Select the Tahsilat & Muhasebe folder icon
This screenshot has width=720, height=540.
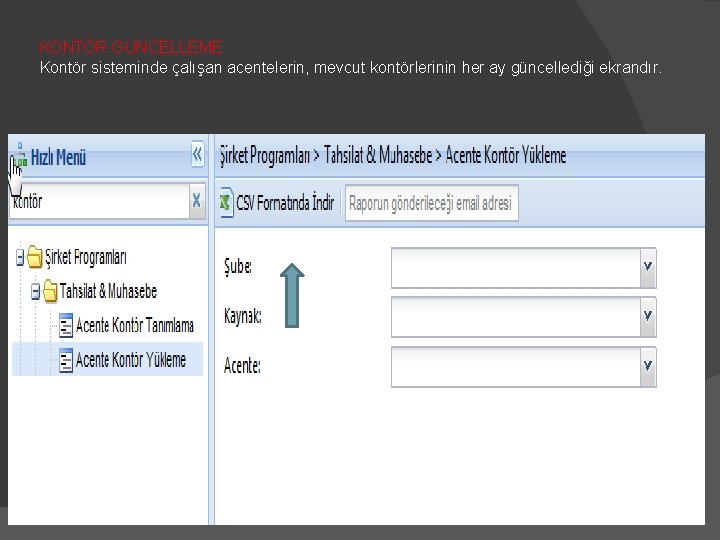(x=50, y=292)
